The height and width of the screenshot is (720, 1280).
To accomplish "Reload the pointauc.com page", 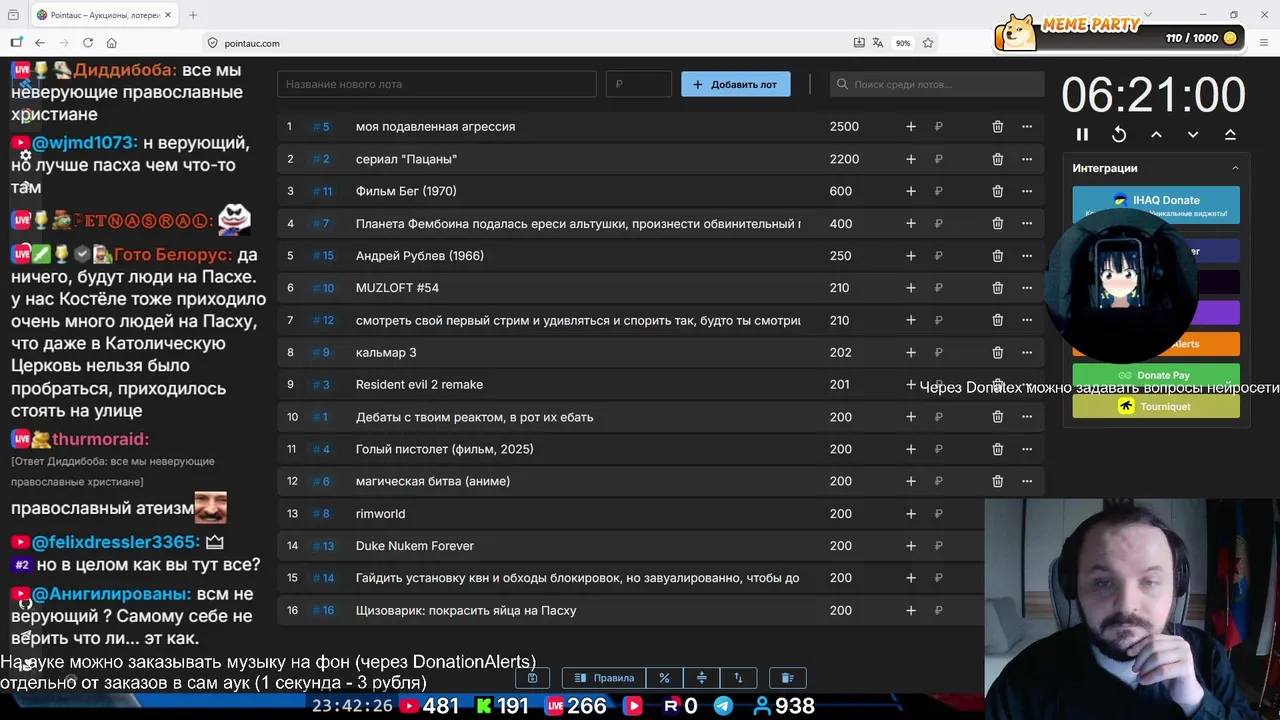I will pyautogui.click(x=88, y=43).
